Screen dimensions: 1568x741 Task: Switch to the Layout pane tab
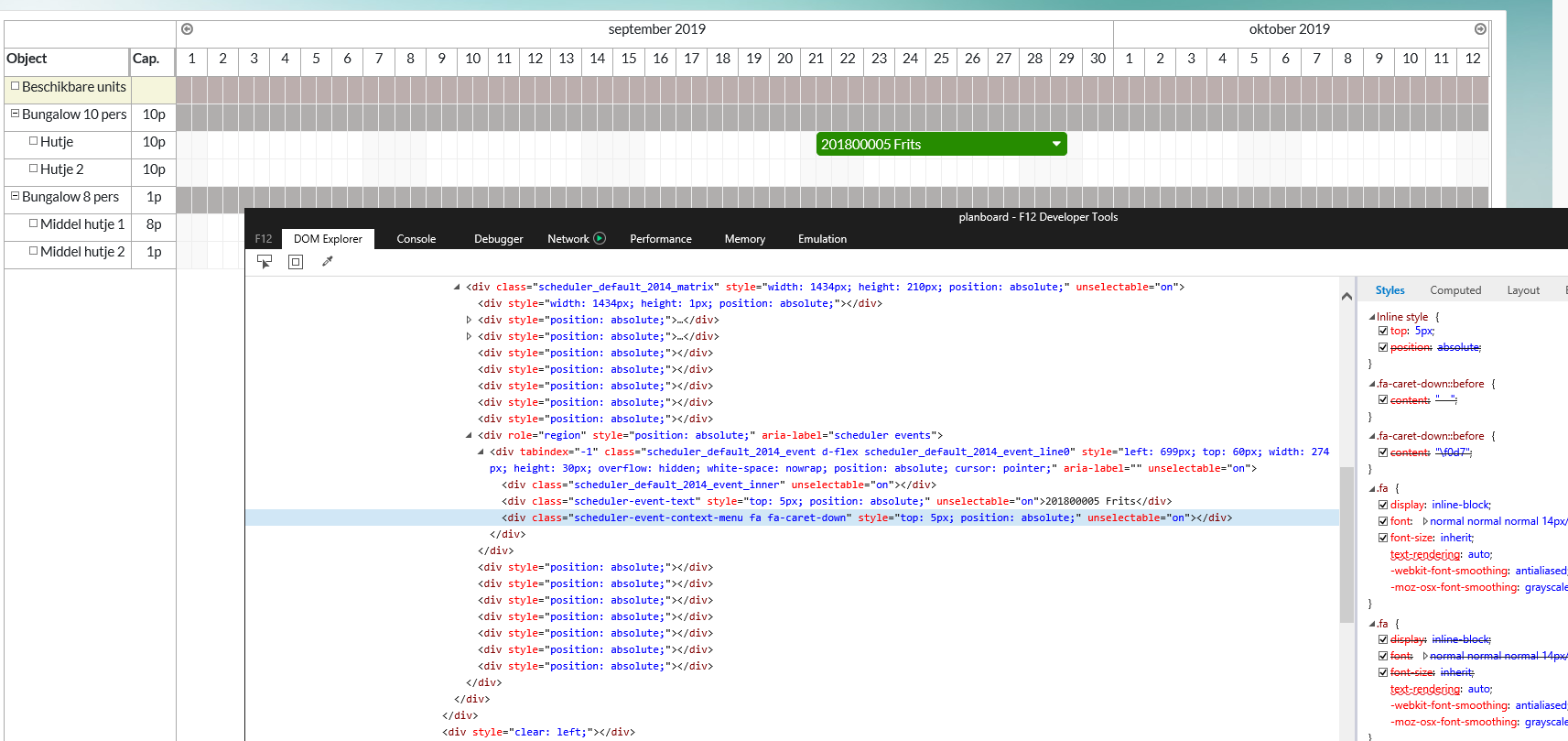(1523, 290)
